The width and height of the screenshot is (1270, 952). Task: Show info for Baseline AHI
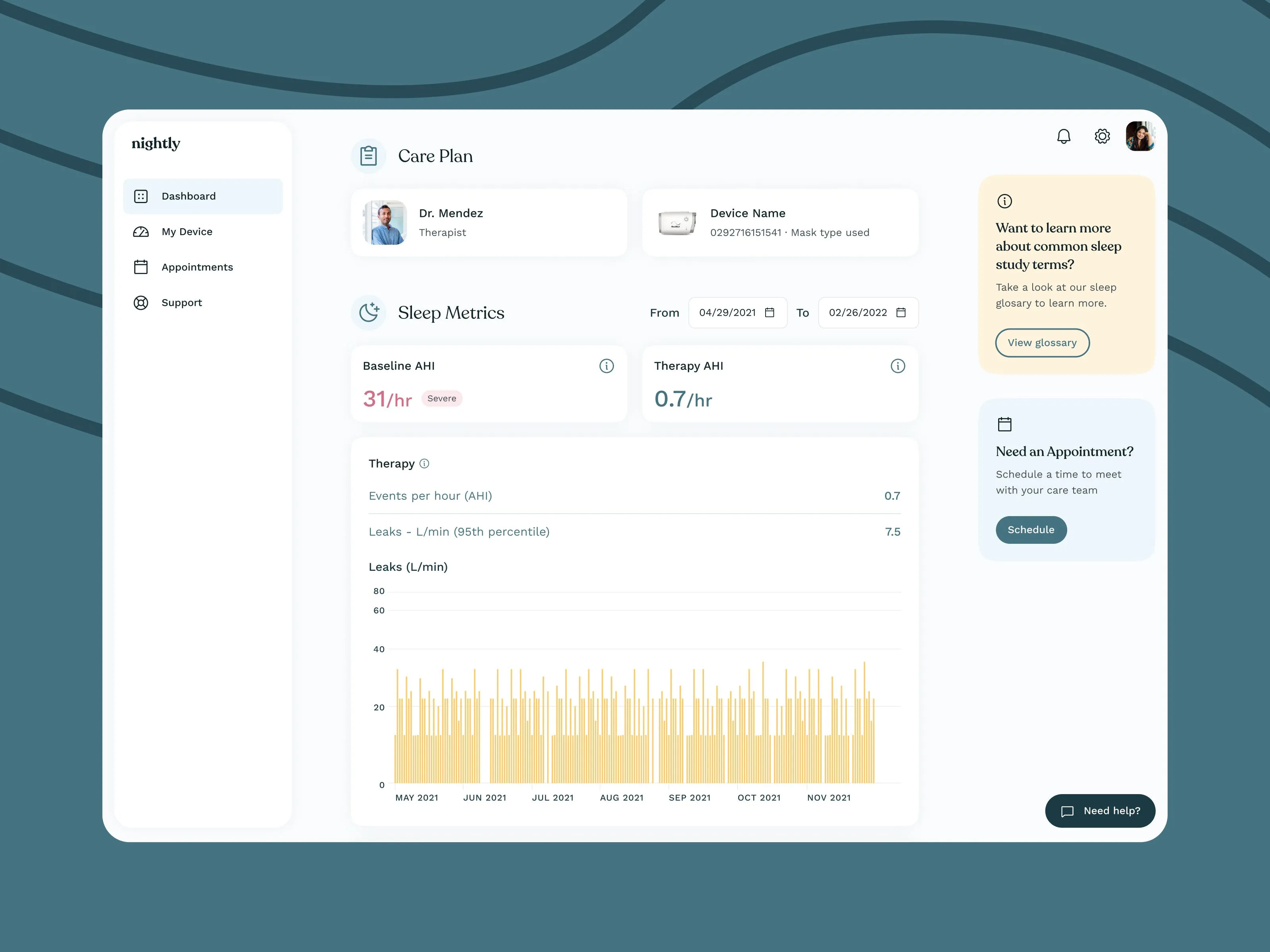click(606, 366)
